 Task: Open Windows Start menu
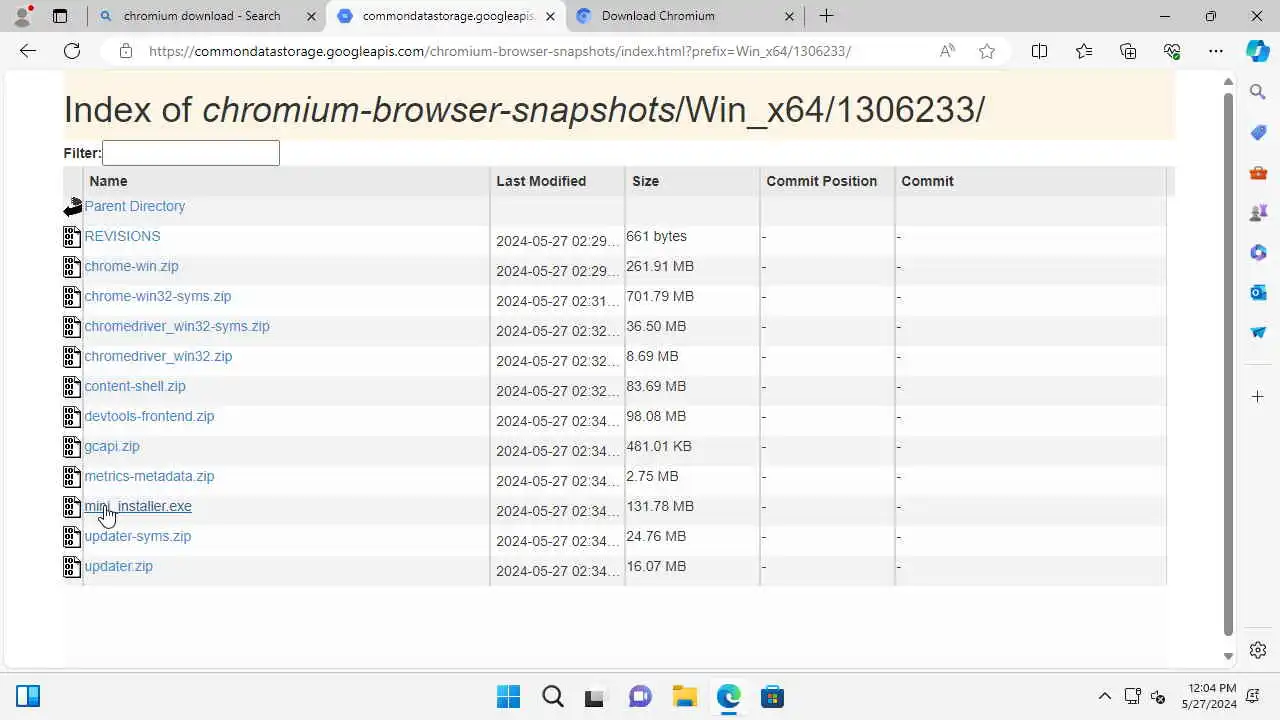click(508, 696)
